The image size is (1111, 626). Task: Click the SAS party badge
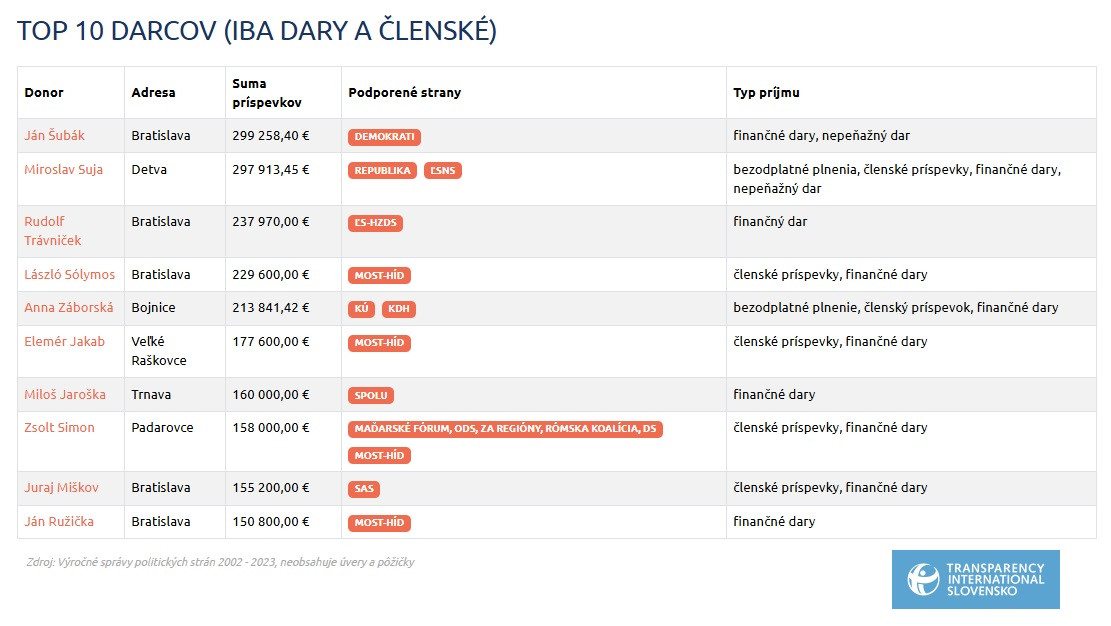point(363,489)
